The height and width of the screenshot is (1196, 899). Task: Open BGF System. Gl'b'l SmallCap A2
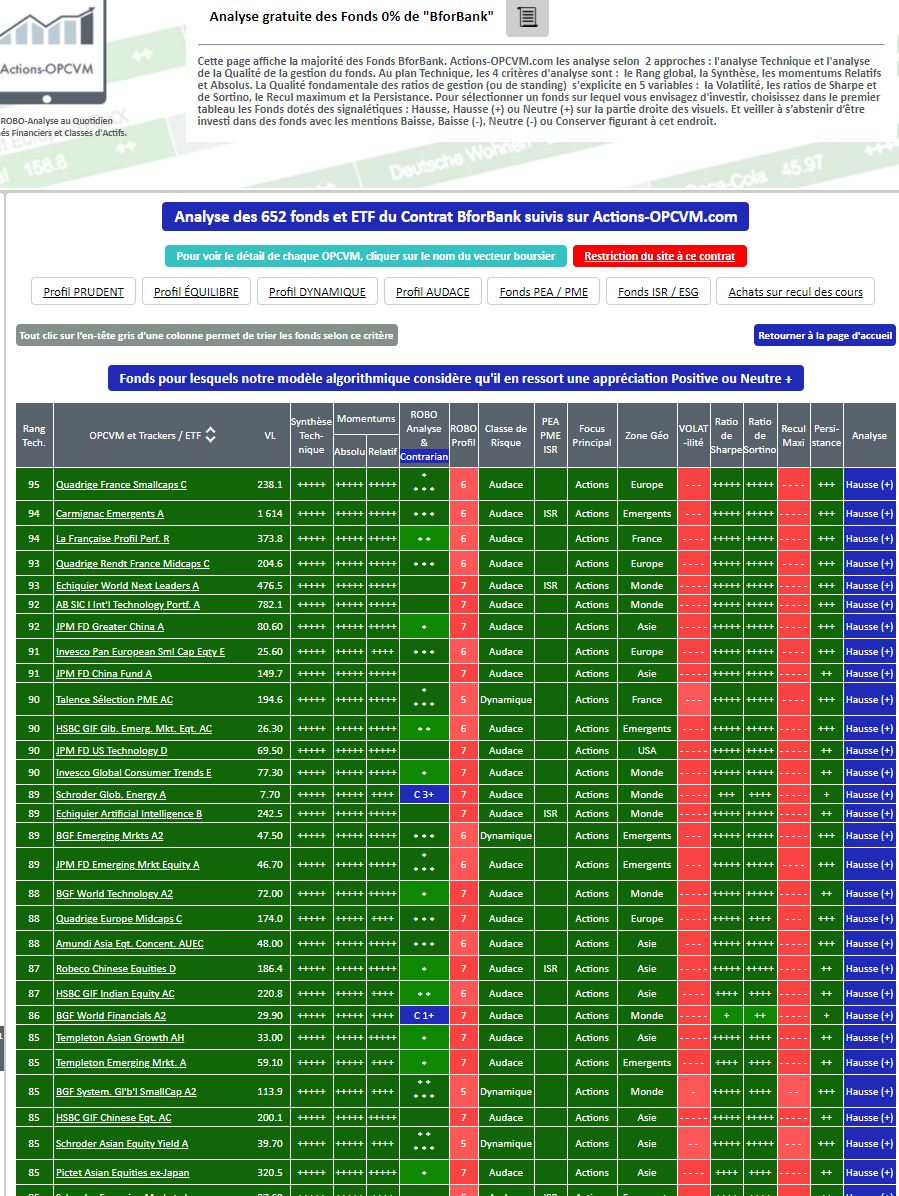pyautogui.click(x=126, y=1092)
